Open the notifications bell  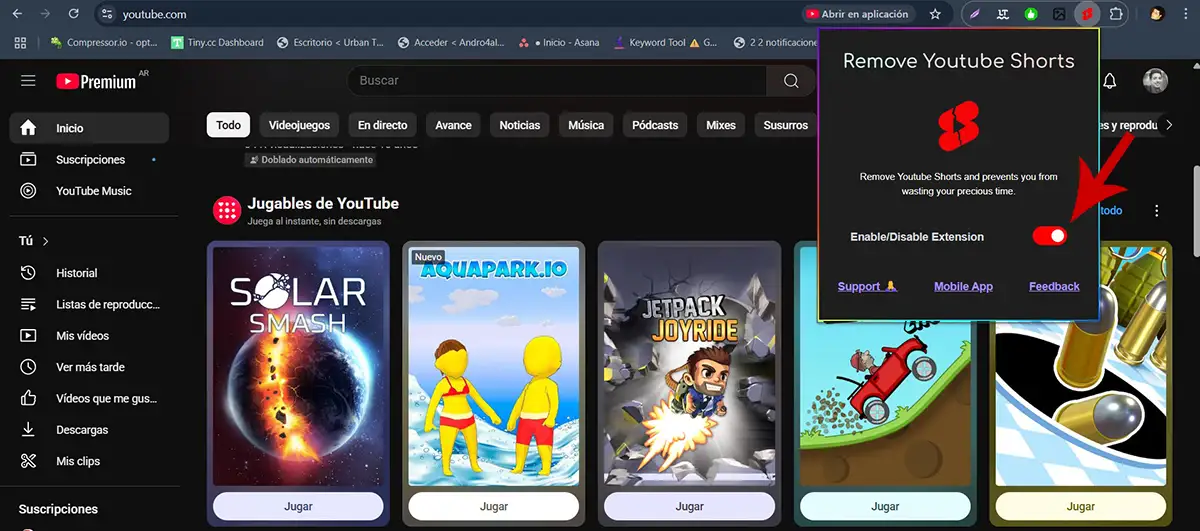[x=1109, y=81]
